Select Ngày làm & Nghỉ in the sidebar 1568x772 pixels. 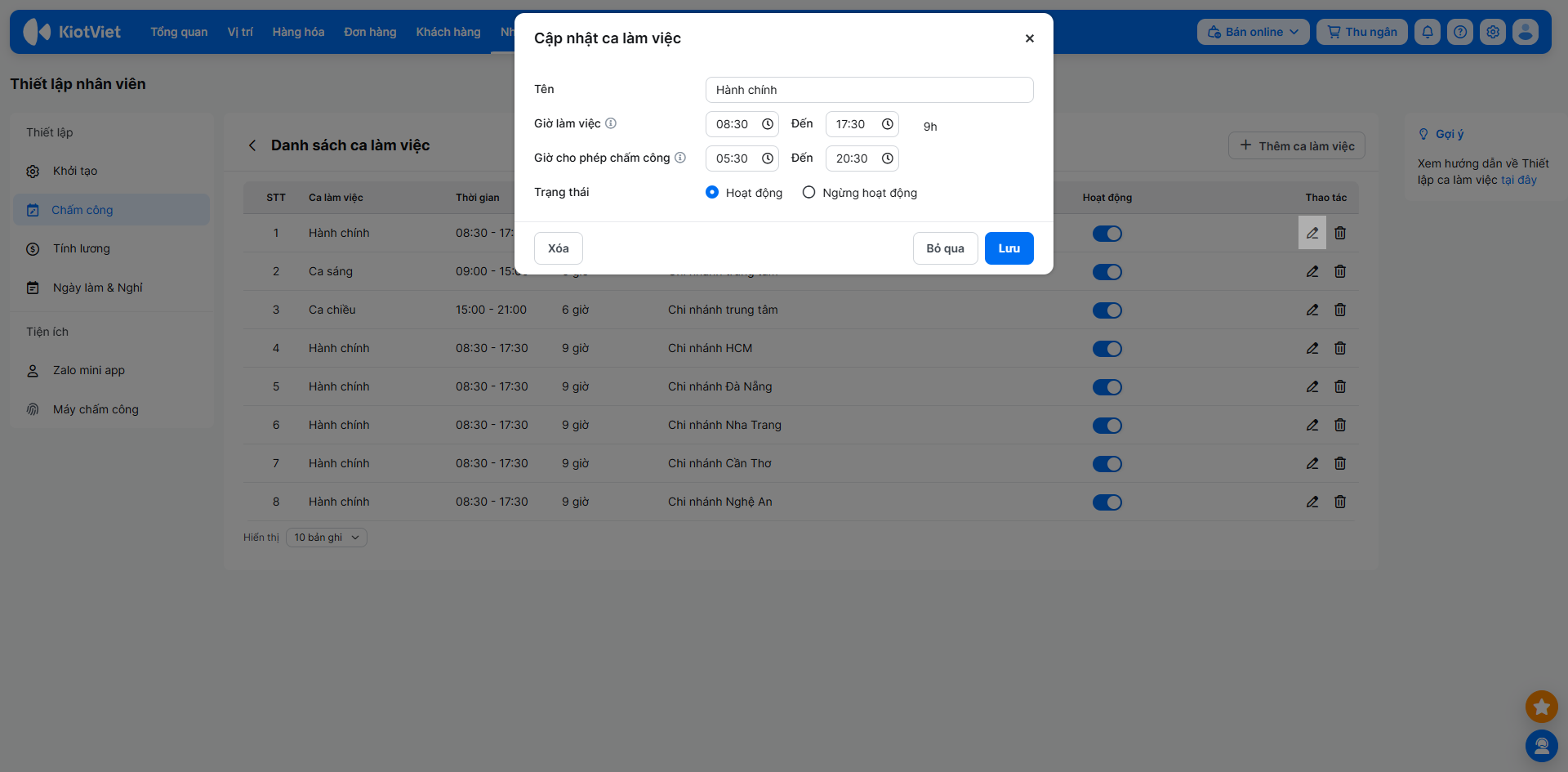(x=112, y=288)
